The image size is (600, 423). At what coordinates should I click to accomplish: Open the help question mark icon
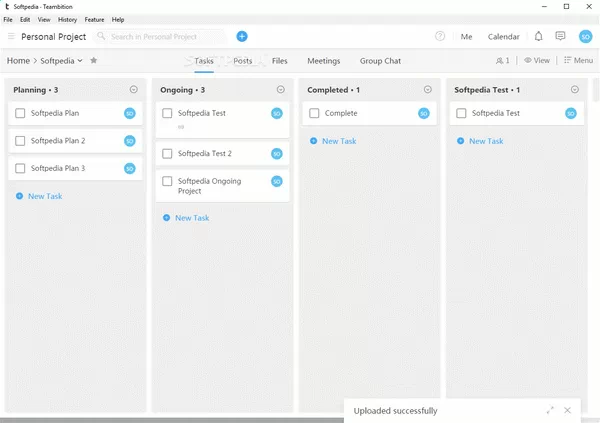[440, 37]
